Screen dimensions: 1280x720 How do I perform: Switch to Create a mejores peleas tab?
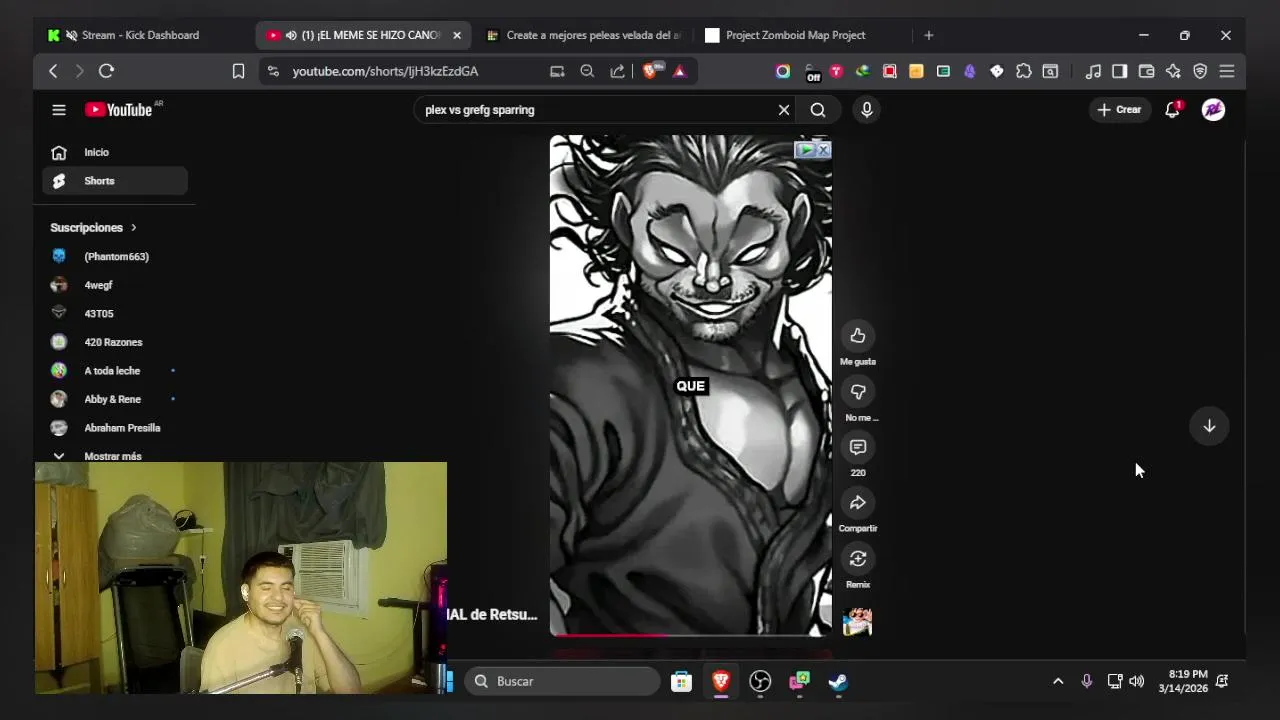583,35
